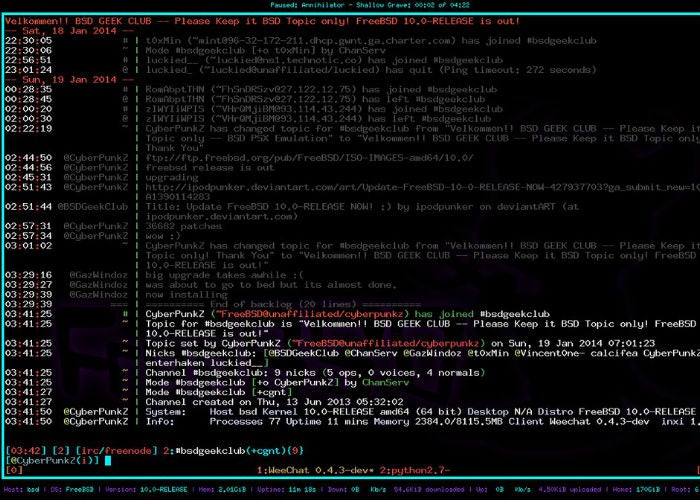The height and width of the screenshot is (500, 700).
Task: Click '54.6KiB downloaded' in bottom bar
Action: (x=428, y=490)
